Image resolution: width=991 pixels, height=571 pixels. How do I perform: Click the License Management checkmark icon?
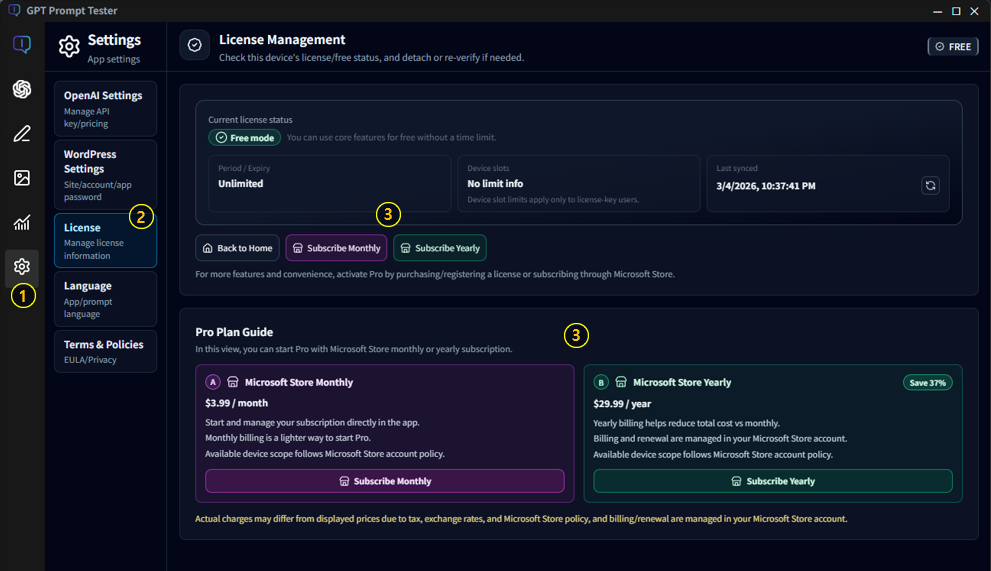pos(195,45)
